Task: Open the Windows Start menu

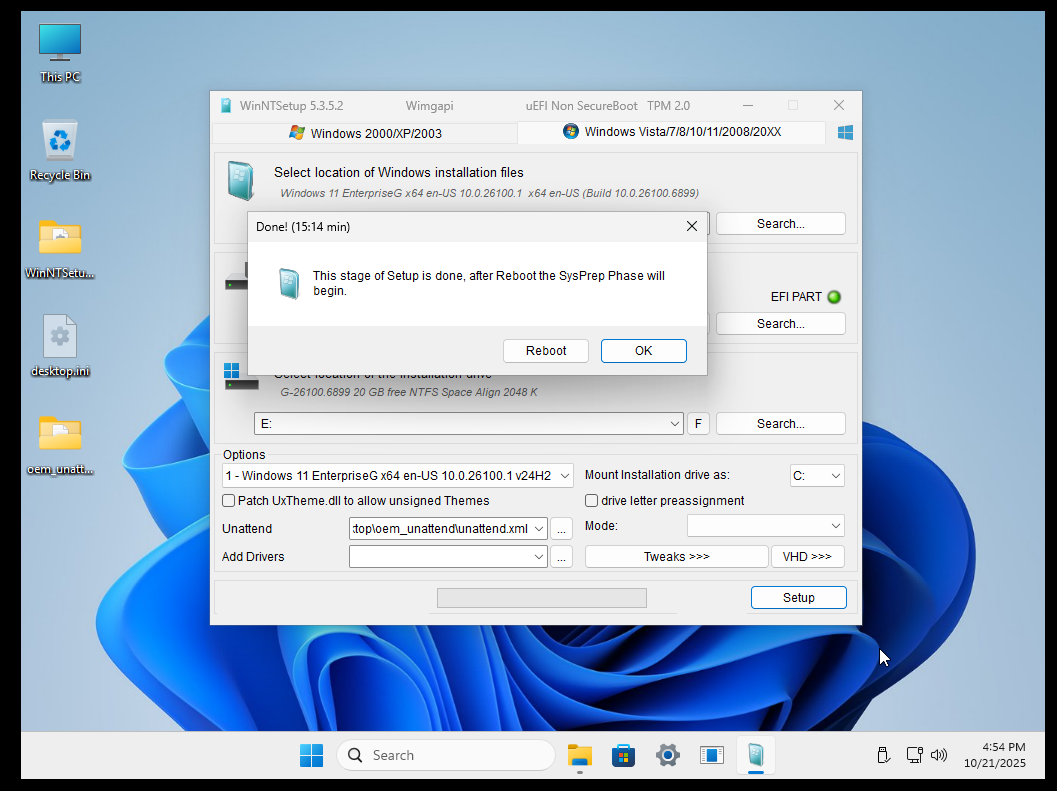Action: click(x=311, y=755)
